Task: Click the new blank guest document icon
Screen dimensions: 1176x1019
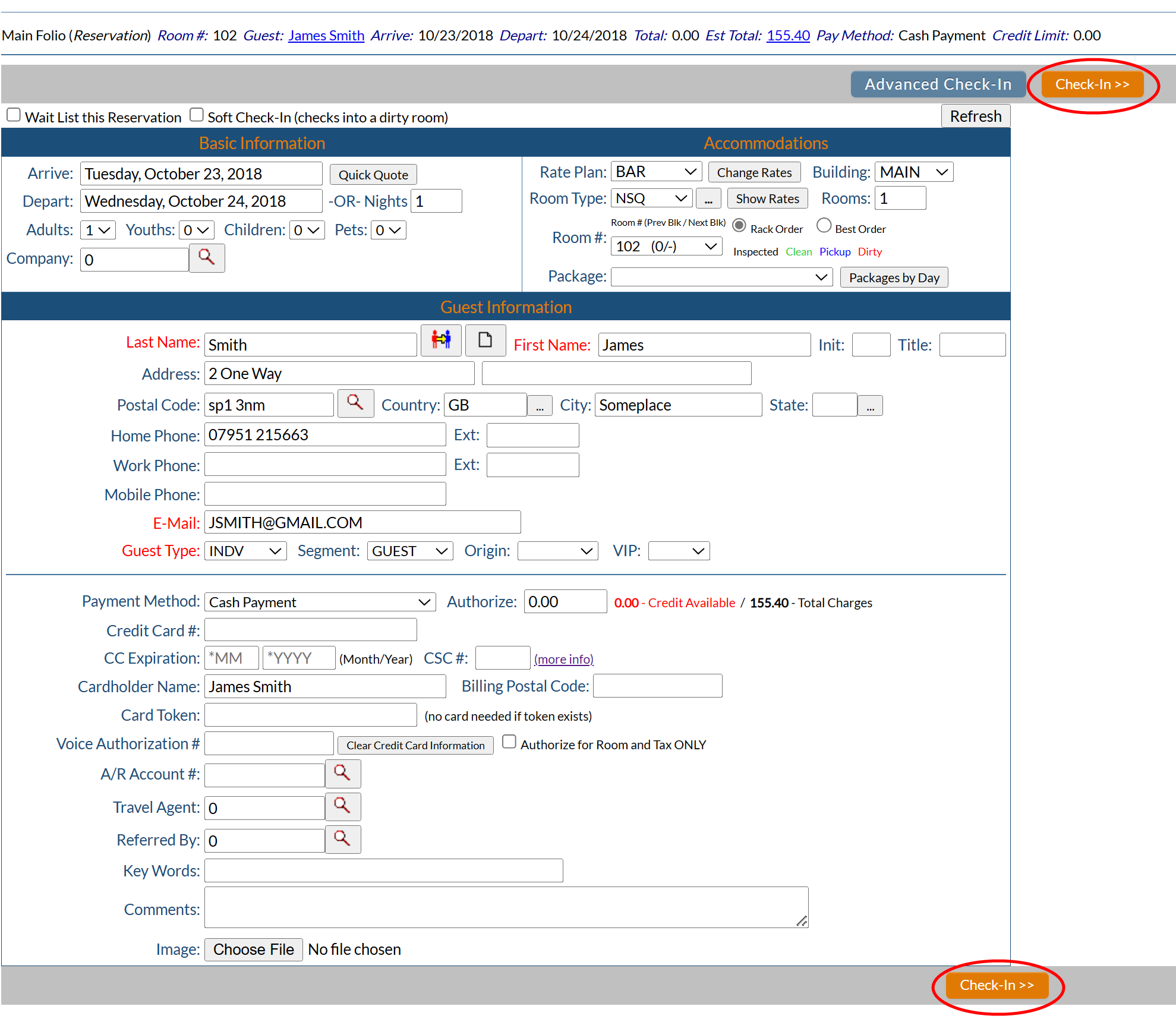Action: pyautogui.click(x=485, y=340)
